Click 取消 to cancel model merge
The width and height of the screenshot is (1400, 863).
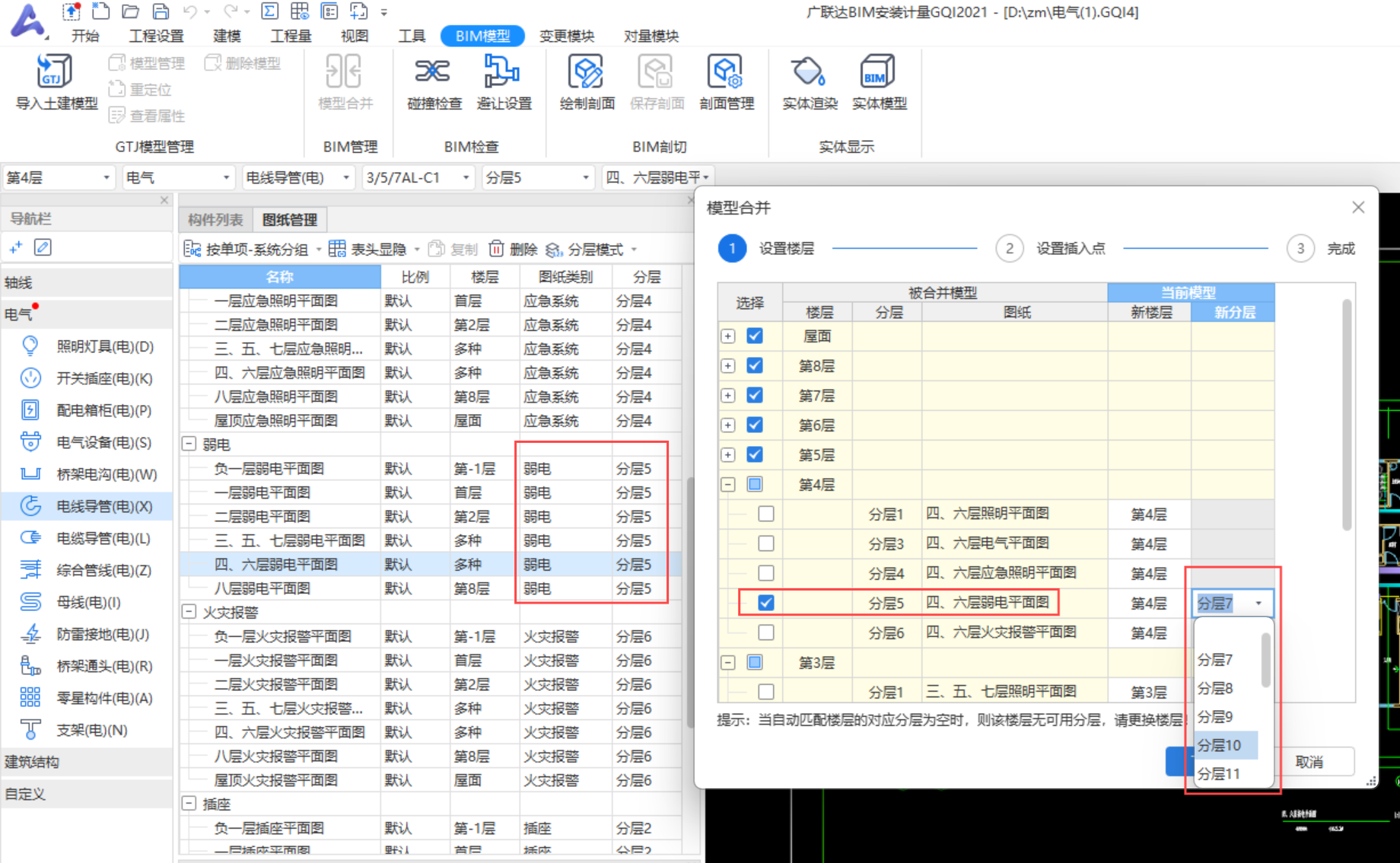1309,762
